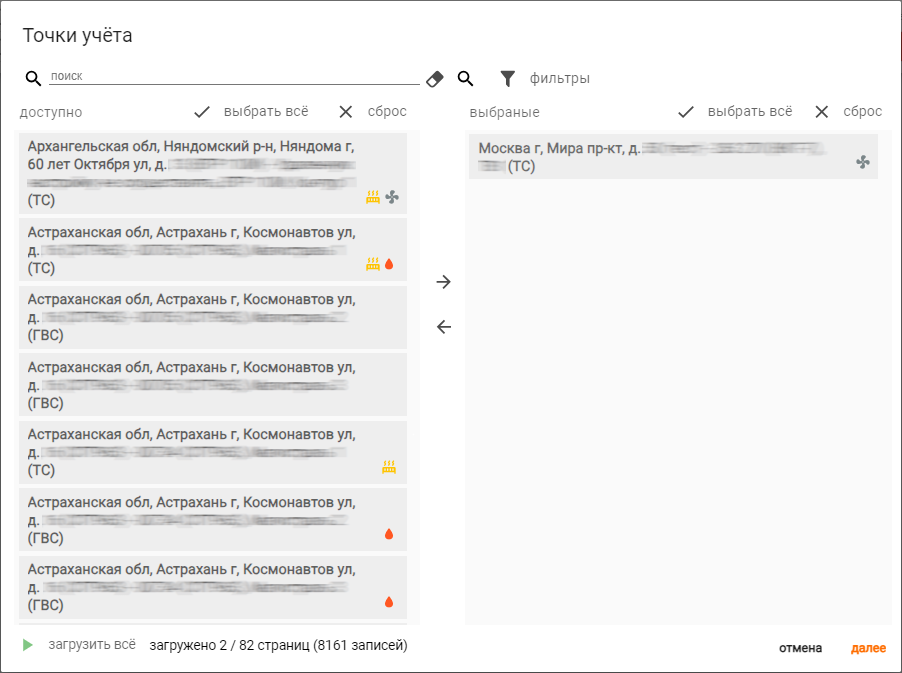Select Астраханская (ТС) row with single heating icon
The image size is (902, 673).
click(213, 452)
